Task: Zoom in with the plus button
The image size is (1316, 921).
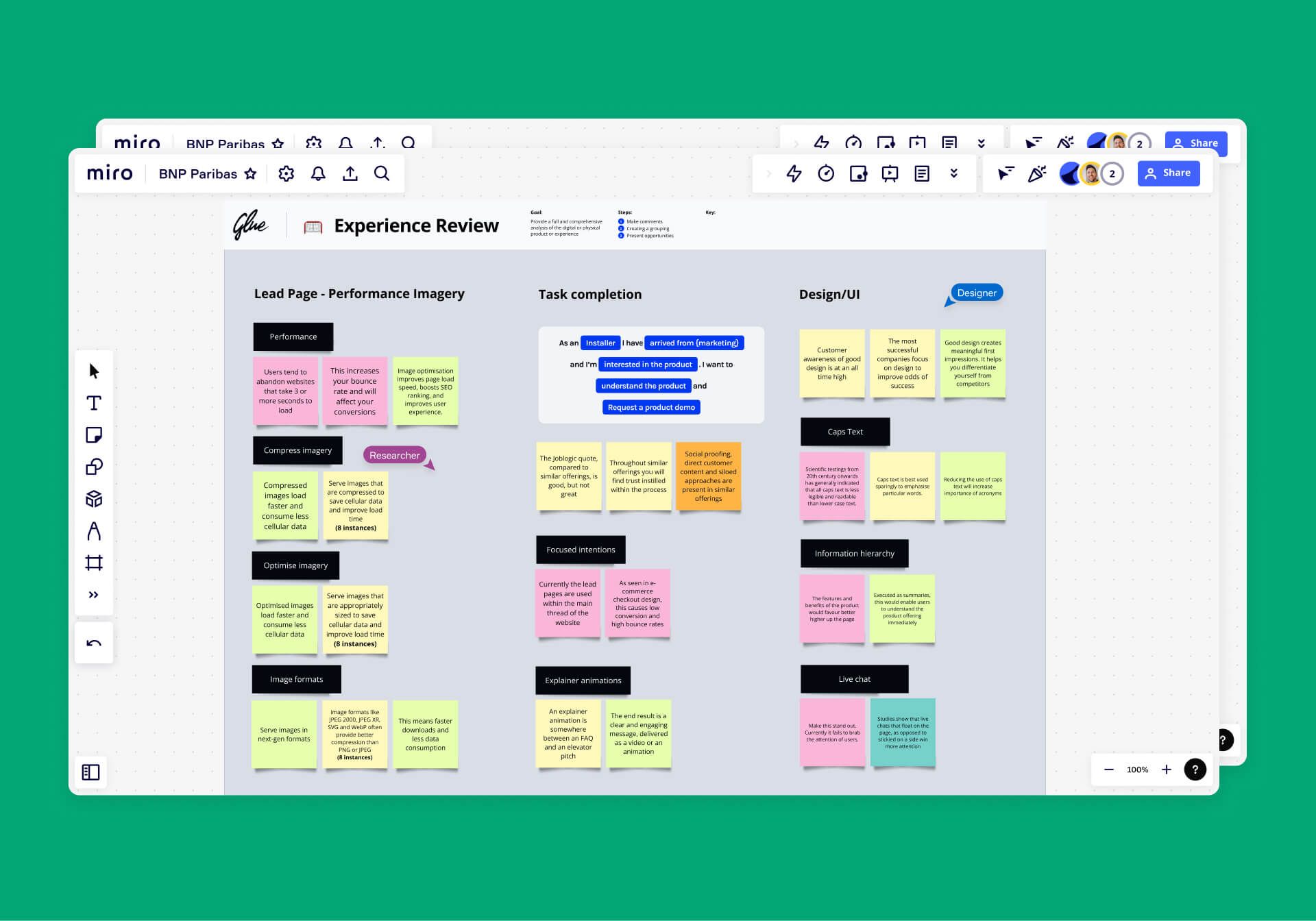Action: (x=1167, y=770)
